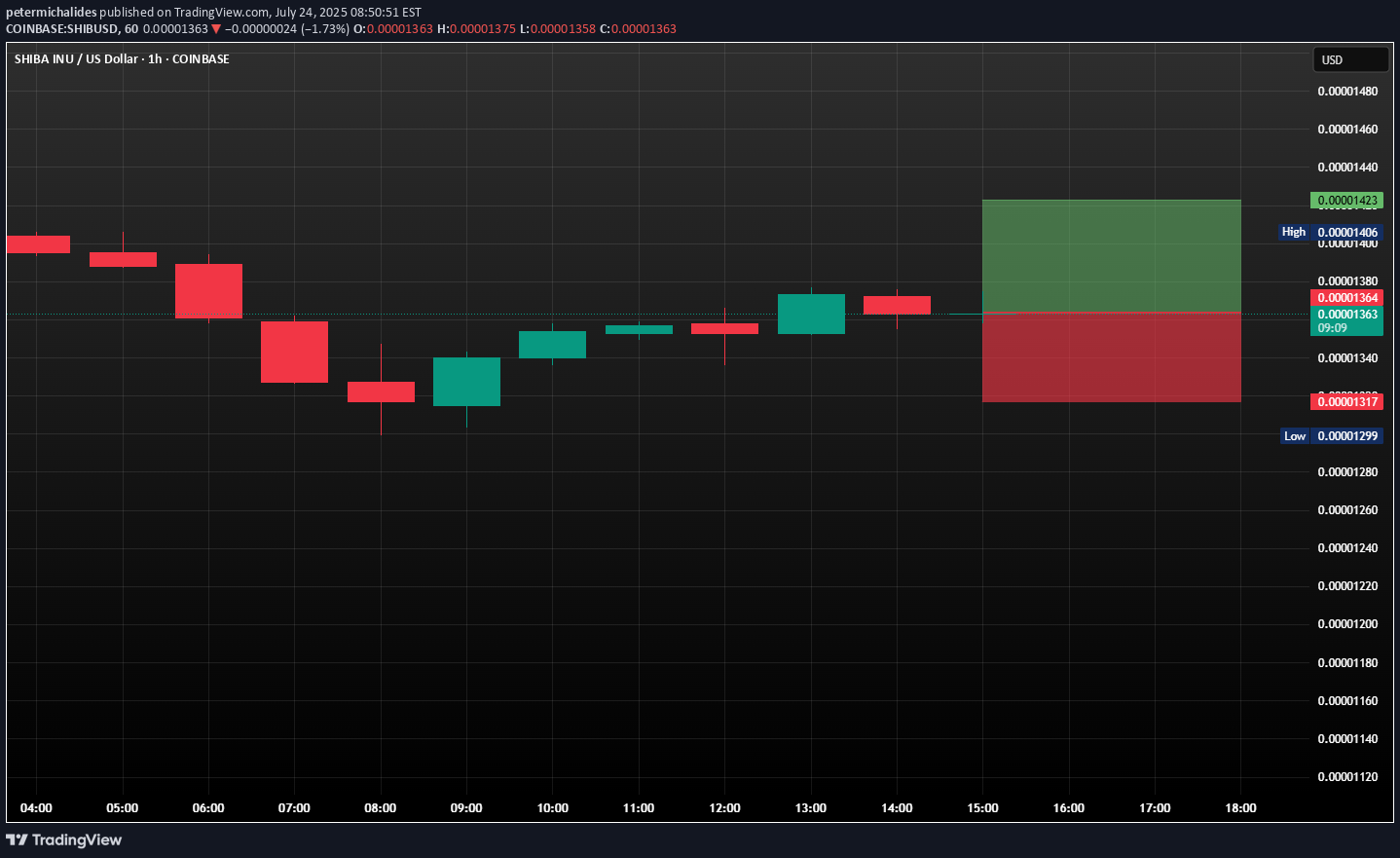The width and height of the screenshot is (1400, 858).
Task: Click the red 0.00001364 entry price tag
Action: (1346, 298)
